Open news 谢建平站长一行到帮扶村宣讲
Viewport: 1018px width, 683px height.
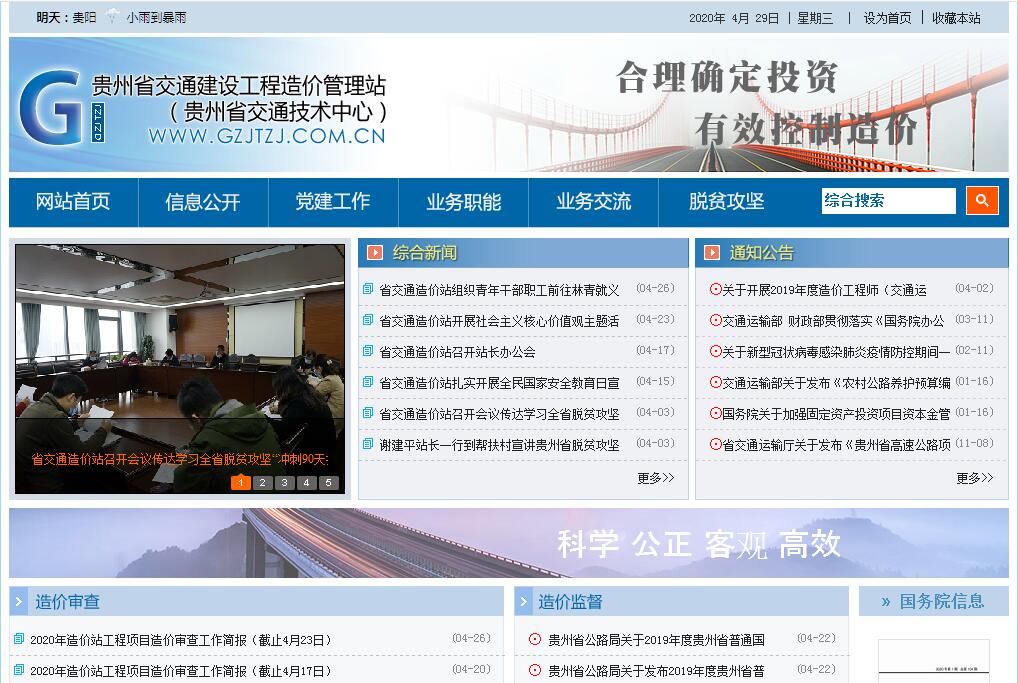click(499, 445)
